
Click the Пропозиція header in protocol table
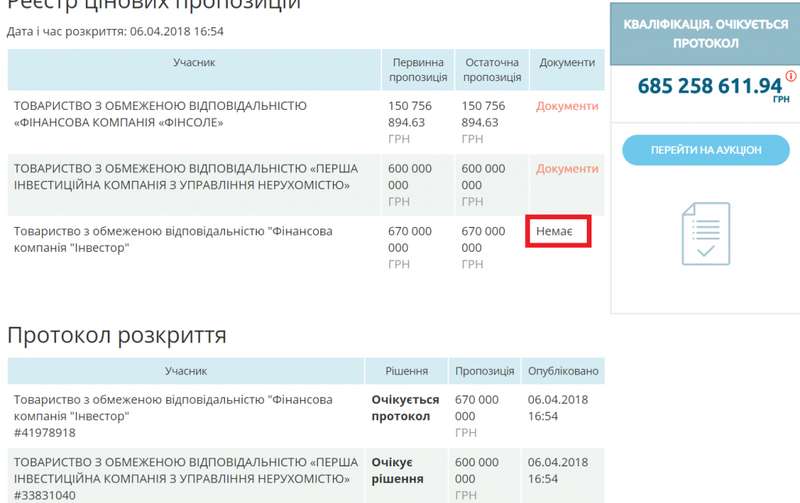[484, 371]
